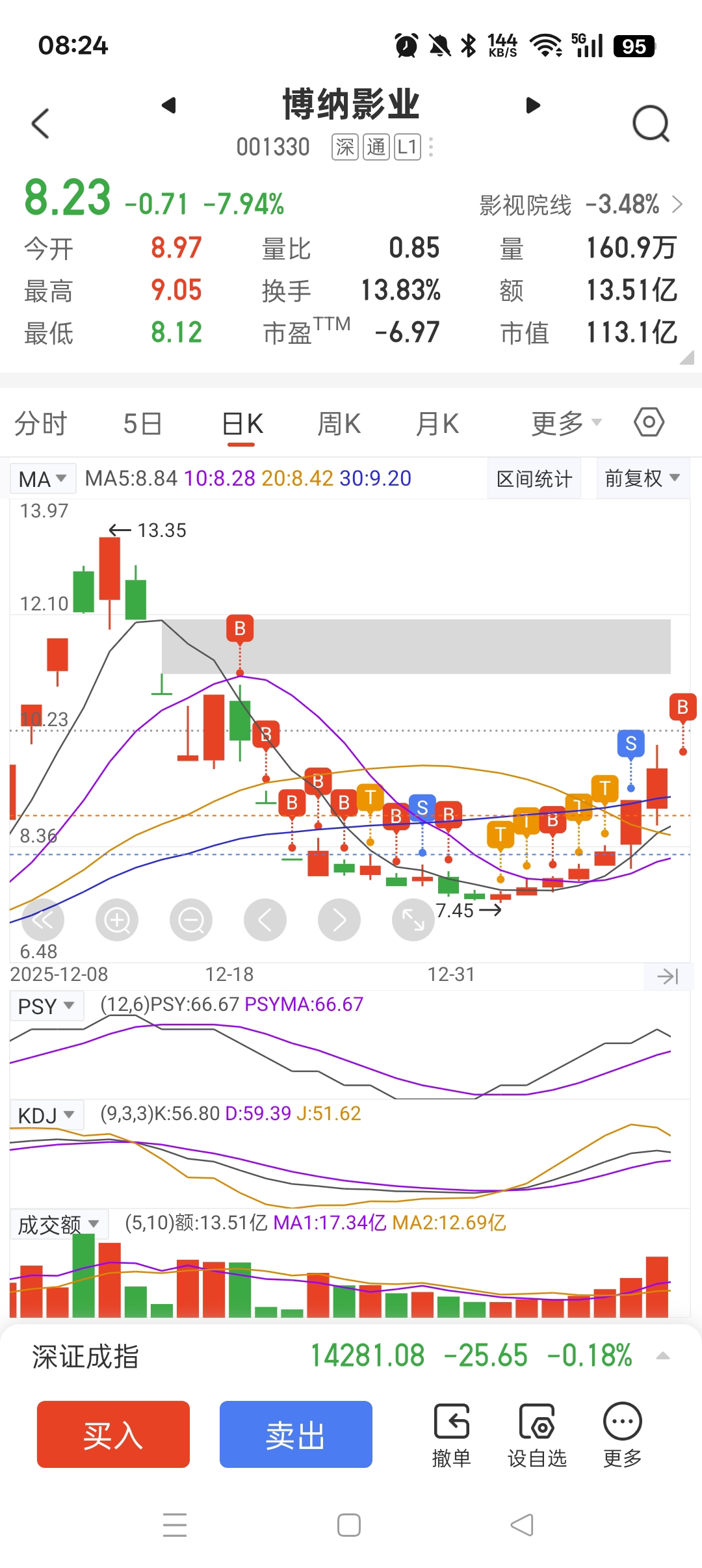This screenshot has height=1568, width=702.
Task: Open the KDJ indicator dropdown
Action: [x=47, y=1116]
